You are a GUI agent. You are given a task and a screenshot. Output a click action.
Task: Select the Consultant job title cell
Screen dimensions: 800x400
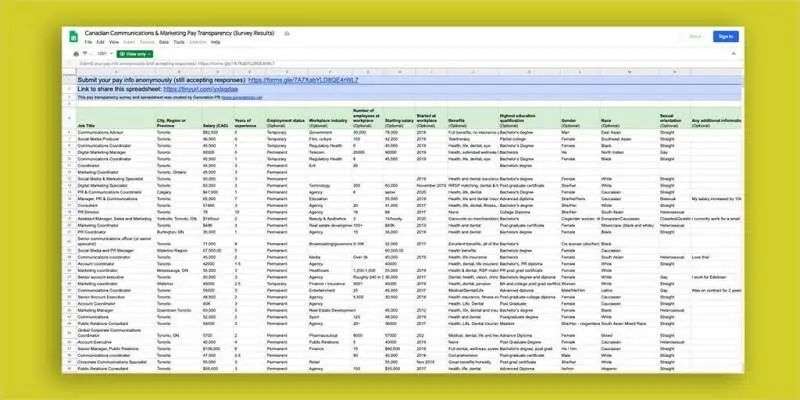coord(116,205)
